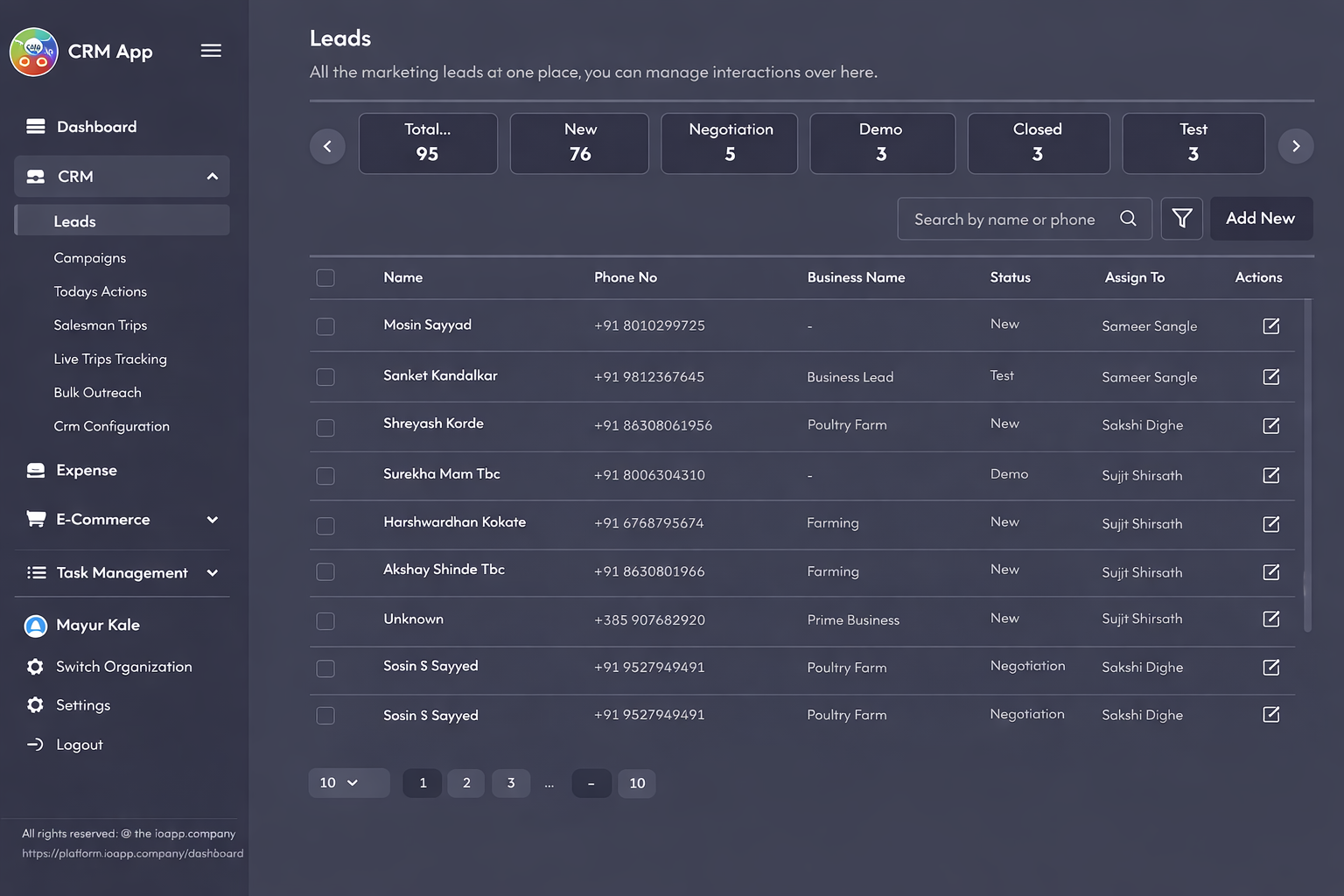The width and height of the screenshot is (1344, 896).
Task: Expand the E-Commerce menu
Action: [212, 520]
